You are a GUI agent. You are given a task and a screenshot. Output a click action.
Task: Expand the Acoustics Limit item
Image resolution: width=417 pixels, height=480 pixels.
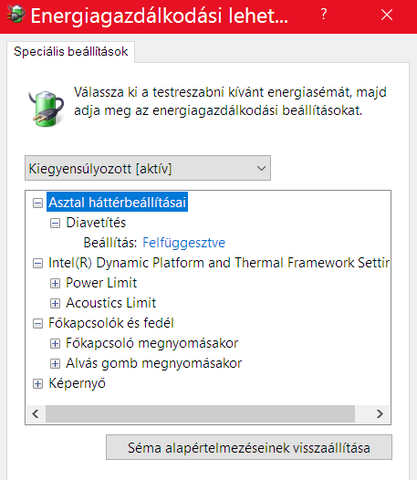(55, 303)
